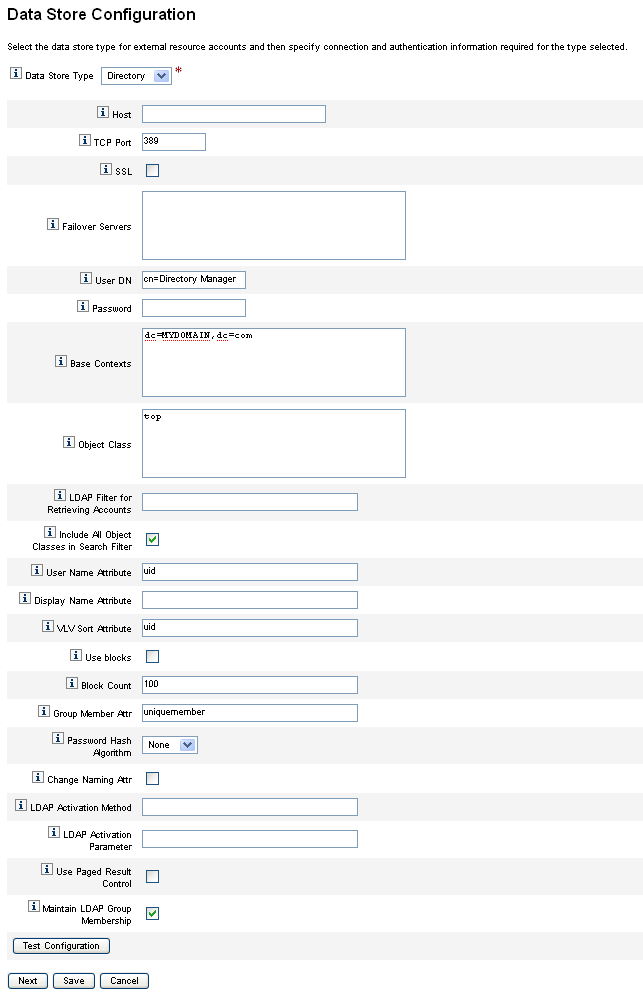Toggle the Use blocks checkbox
The width and height of the screenshot is (643, 996).
click(152, 656)
